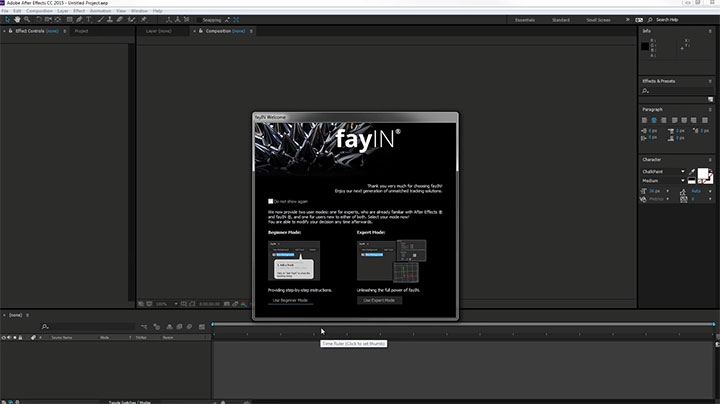Open the Animation menu

click(x=101, y=11)
